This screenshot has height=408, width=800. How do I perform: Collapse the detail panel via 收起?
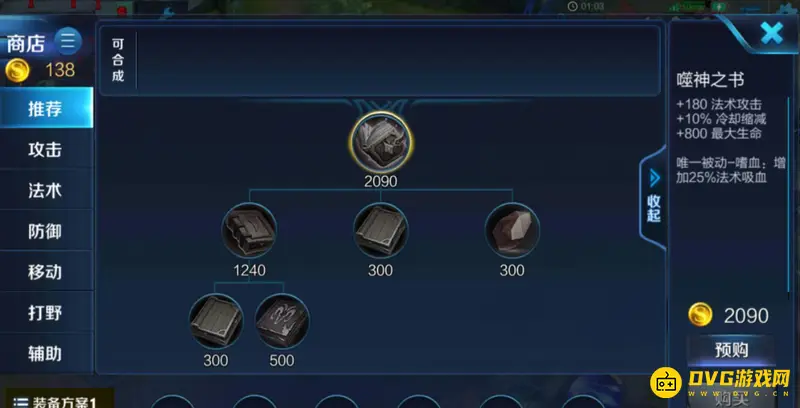(x=654, y=198)
